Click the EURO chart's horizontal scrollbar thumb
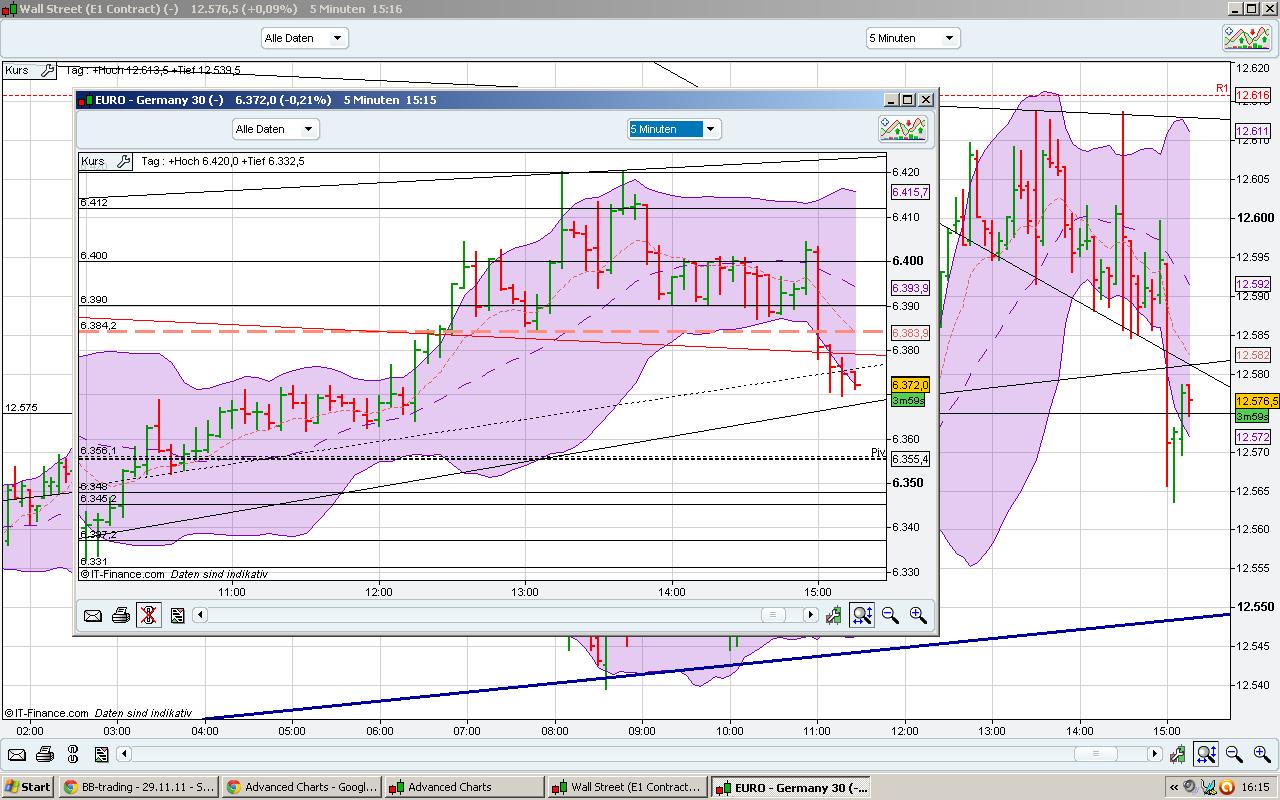Viewport: 1280px width, 800px height. click(775, 615)
